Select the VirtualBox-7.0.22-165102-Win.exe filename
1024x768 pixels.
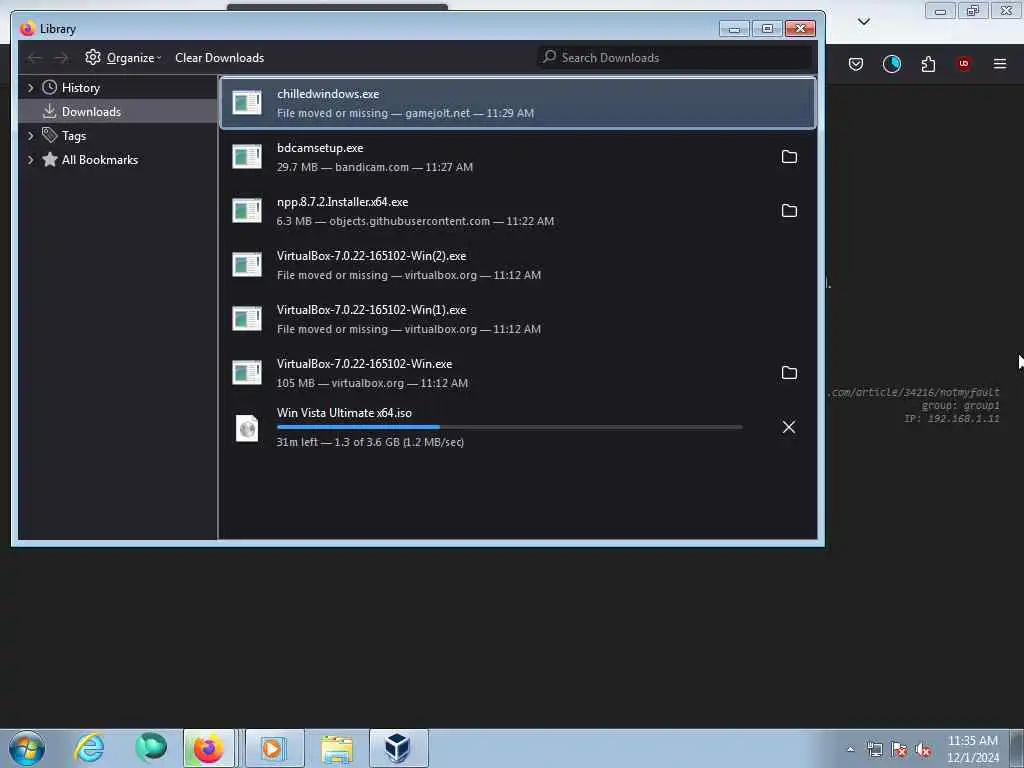coord(364,364)
